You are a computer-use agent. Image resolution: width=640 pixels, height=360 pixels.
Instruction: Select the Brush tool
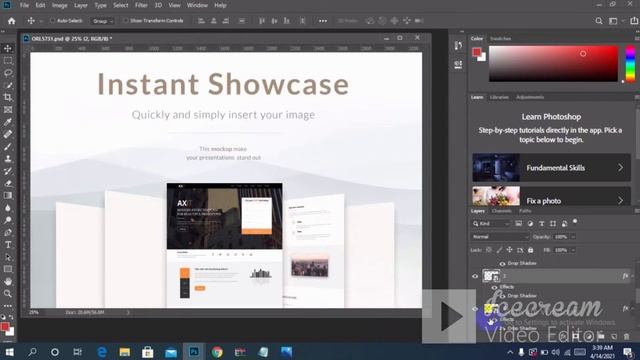pyautogui.click(x=8, y=147)
